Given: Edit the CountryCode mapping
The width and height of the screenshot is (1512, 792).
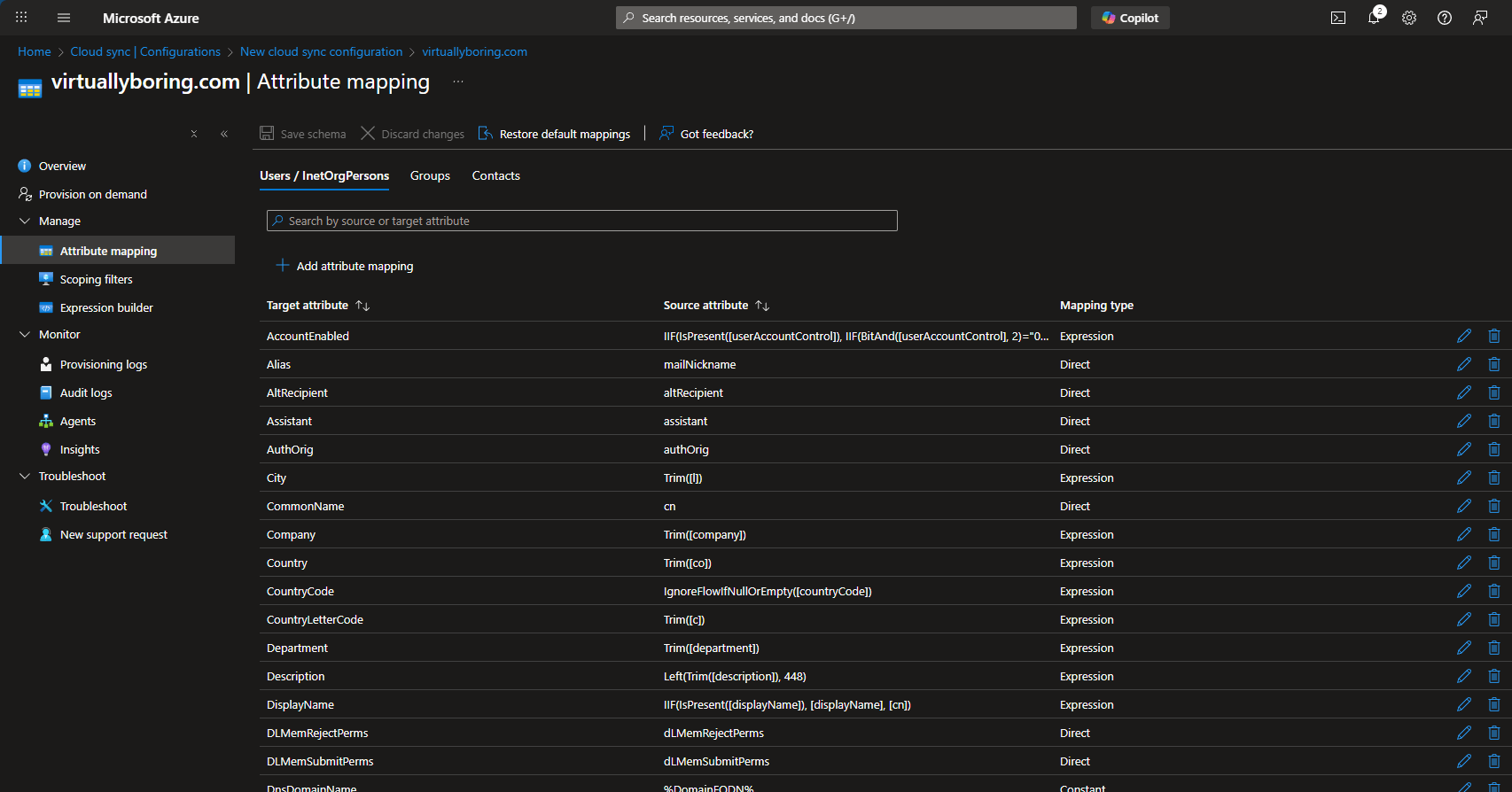Looking at the screenshot, I should (x=1464, y=591).
